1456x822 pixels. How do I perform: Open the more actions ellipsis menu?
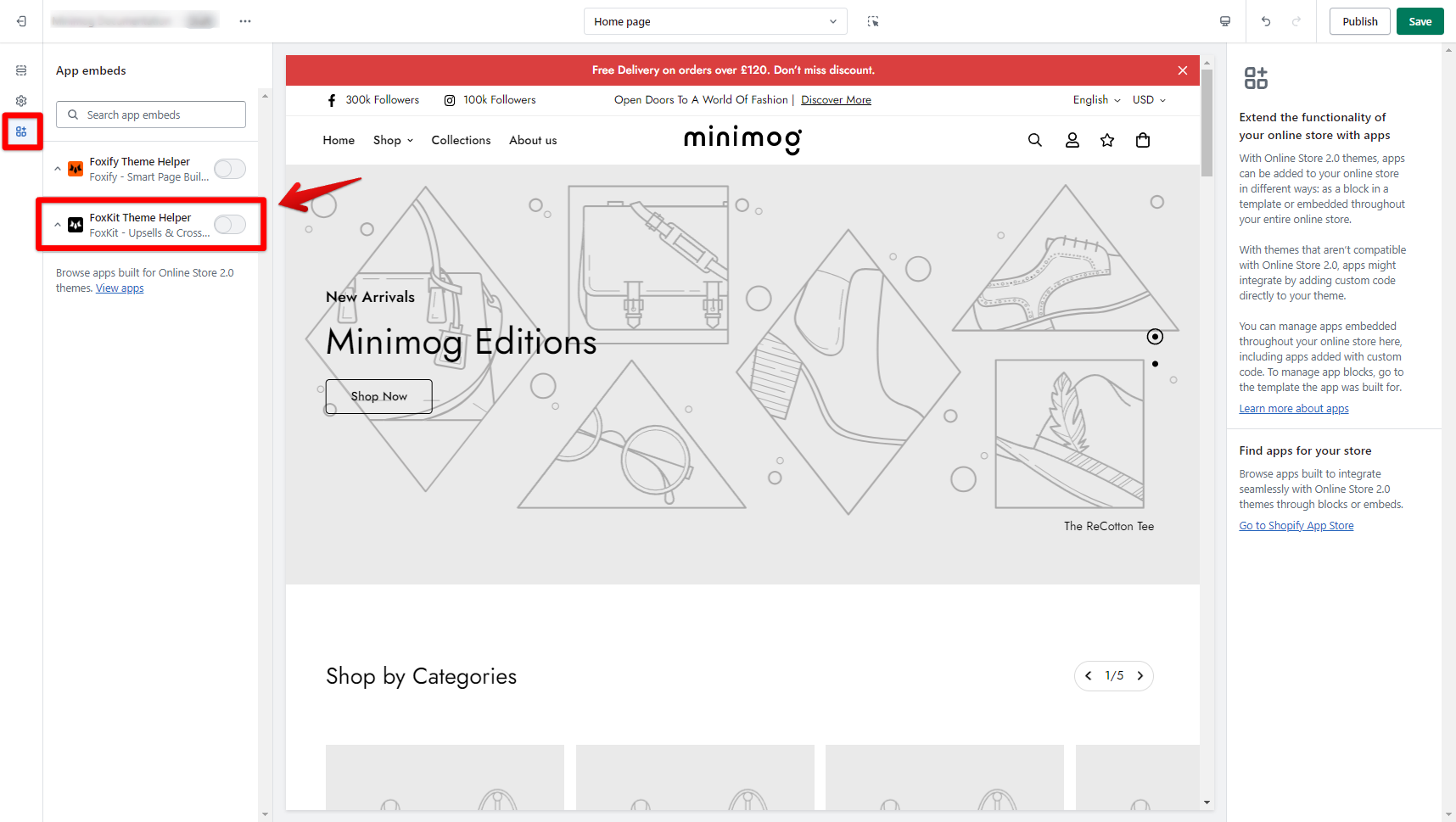pyautogui.click(x=245, y=21)
